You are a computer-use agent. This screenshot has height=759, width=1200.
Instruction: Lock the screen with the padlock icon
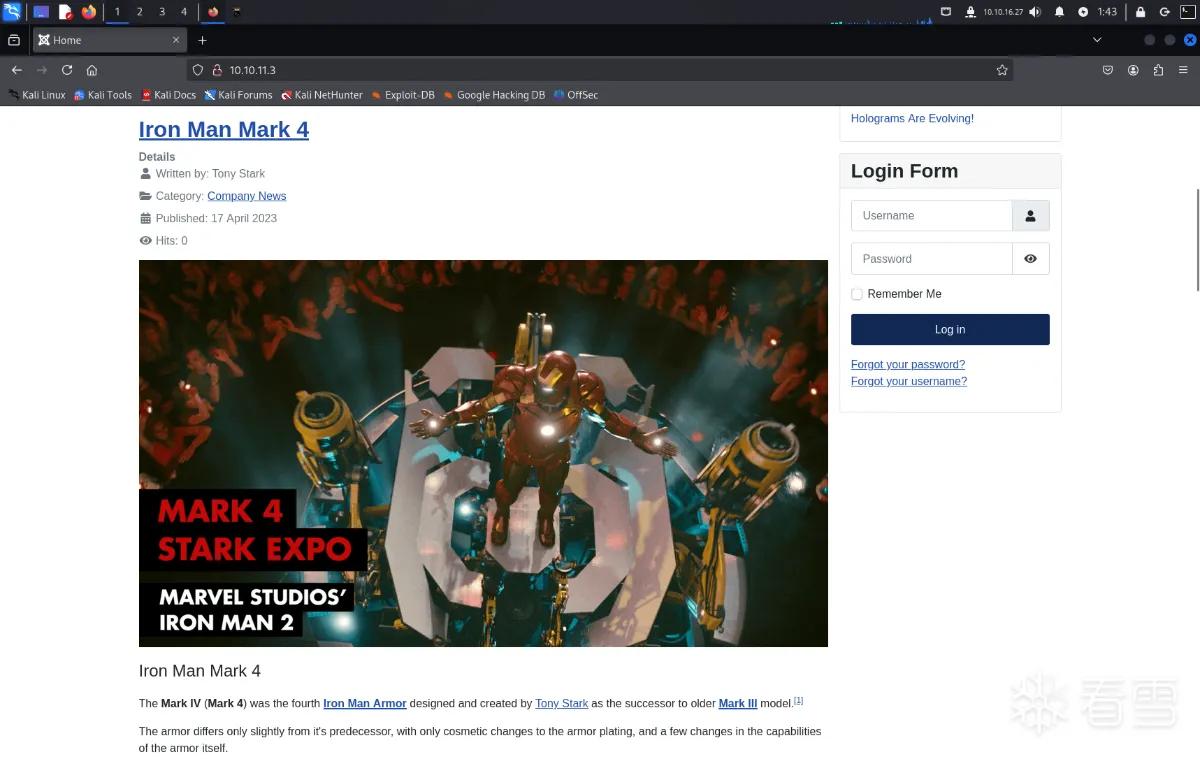click(1139, 12)
